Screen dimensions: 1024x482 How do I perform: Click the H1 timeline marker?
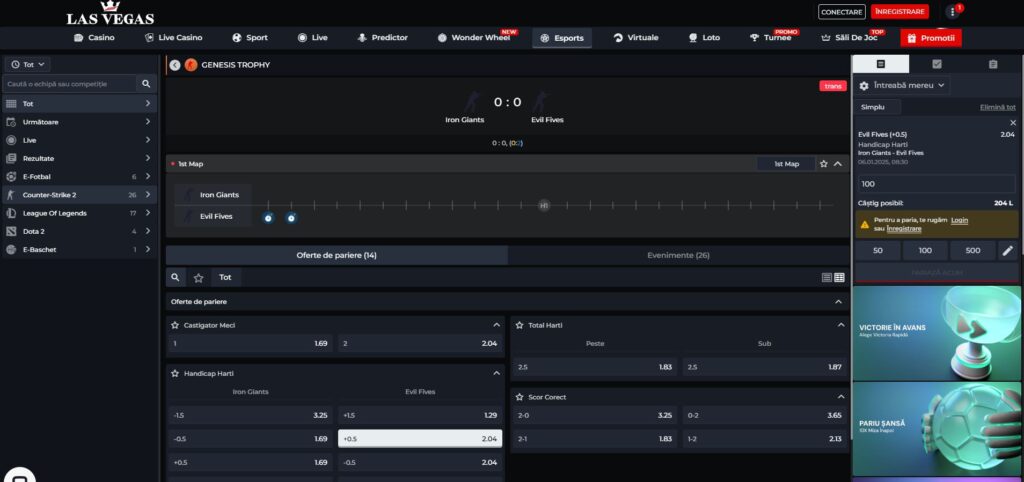click(543, 206)
